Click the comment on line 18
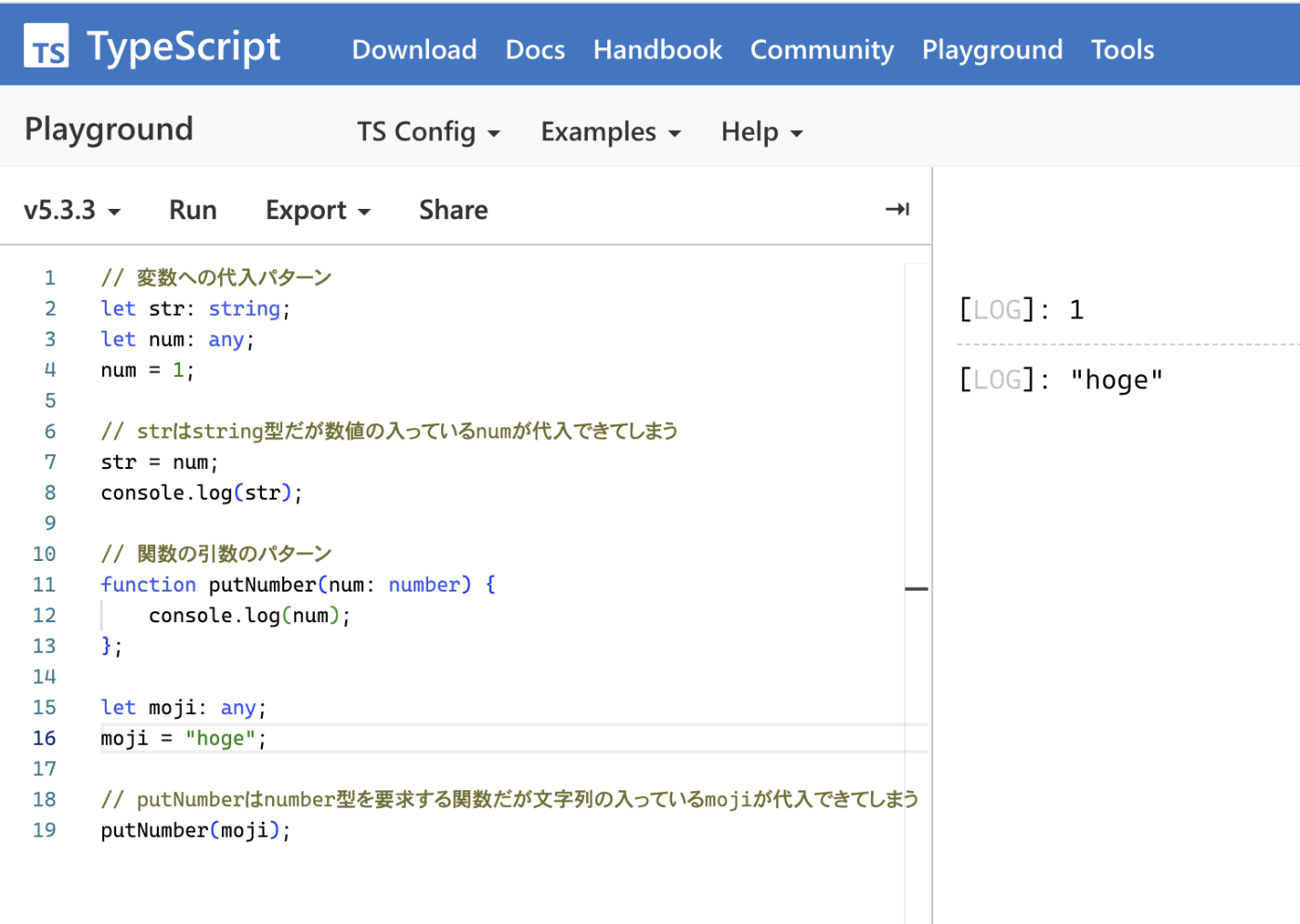Image resolution: width=1300 pixels, height=924 pixels. tap(510, 800)
